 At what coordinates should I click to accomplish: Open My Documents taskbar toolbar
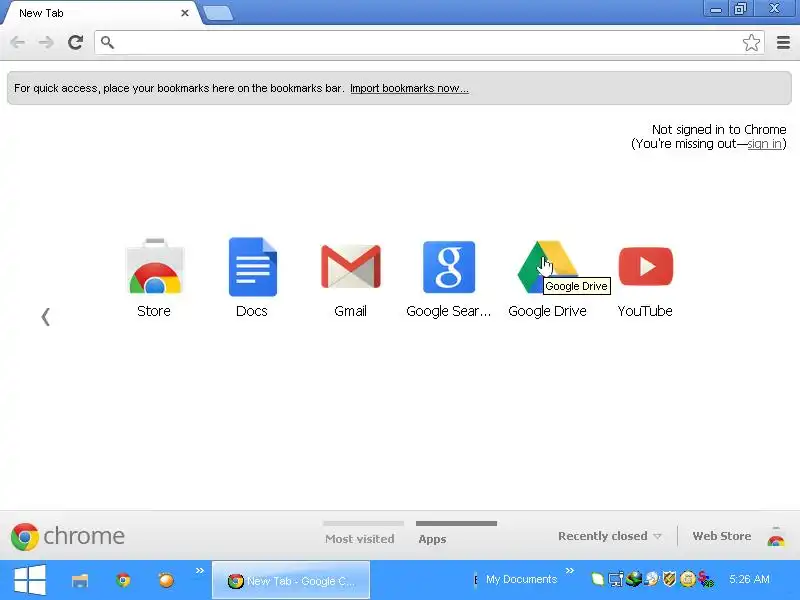coord(521,579)
